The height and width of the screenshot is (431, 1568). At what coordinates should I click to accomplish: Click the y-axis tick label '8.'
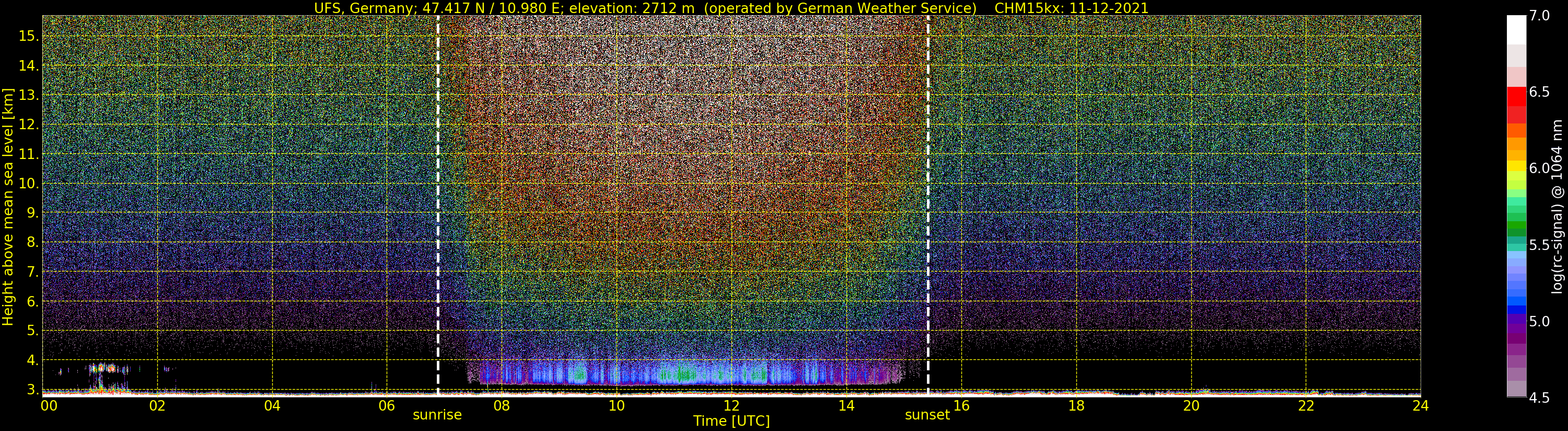[x=32, y=243]
